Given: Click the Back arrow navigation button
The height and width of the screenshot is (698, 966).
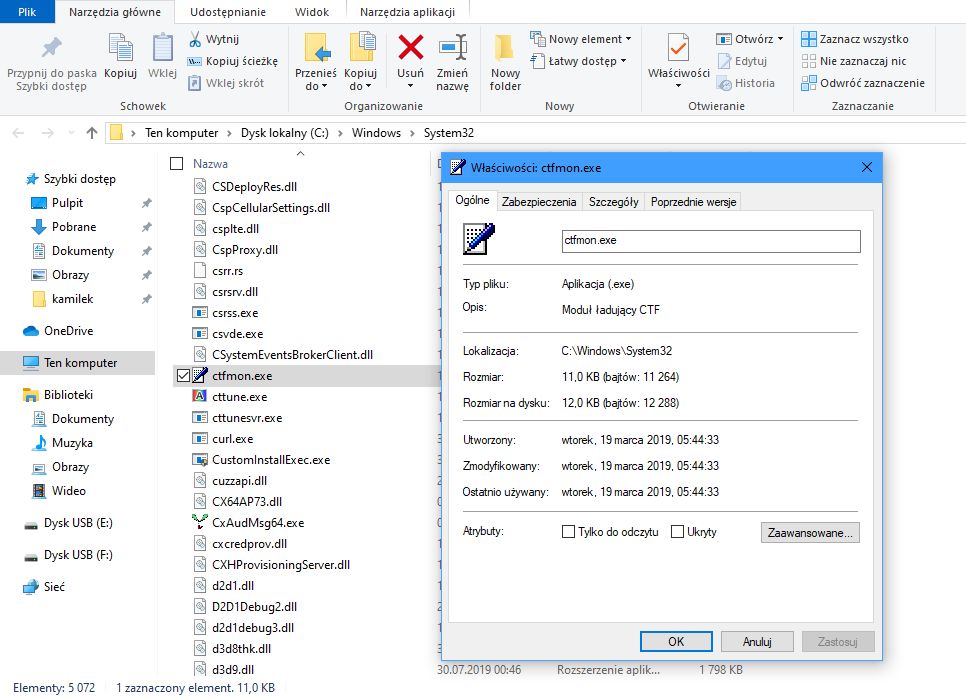Looking at the screenshot, I should (x=18, y=132).
